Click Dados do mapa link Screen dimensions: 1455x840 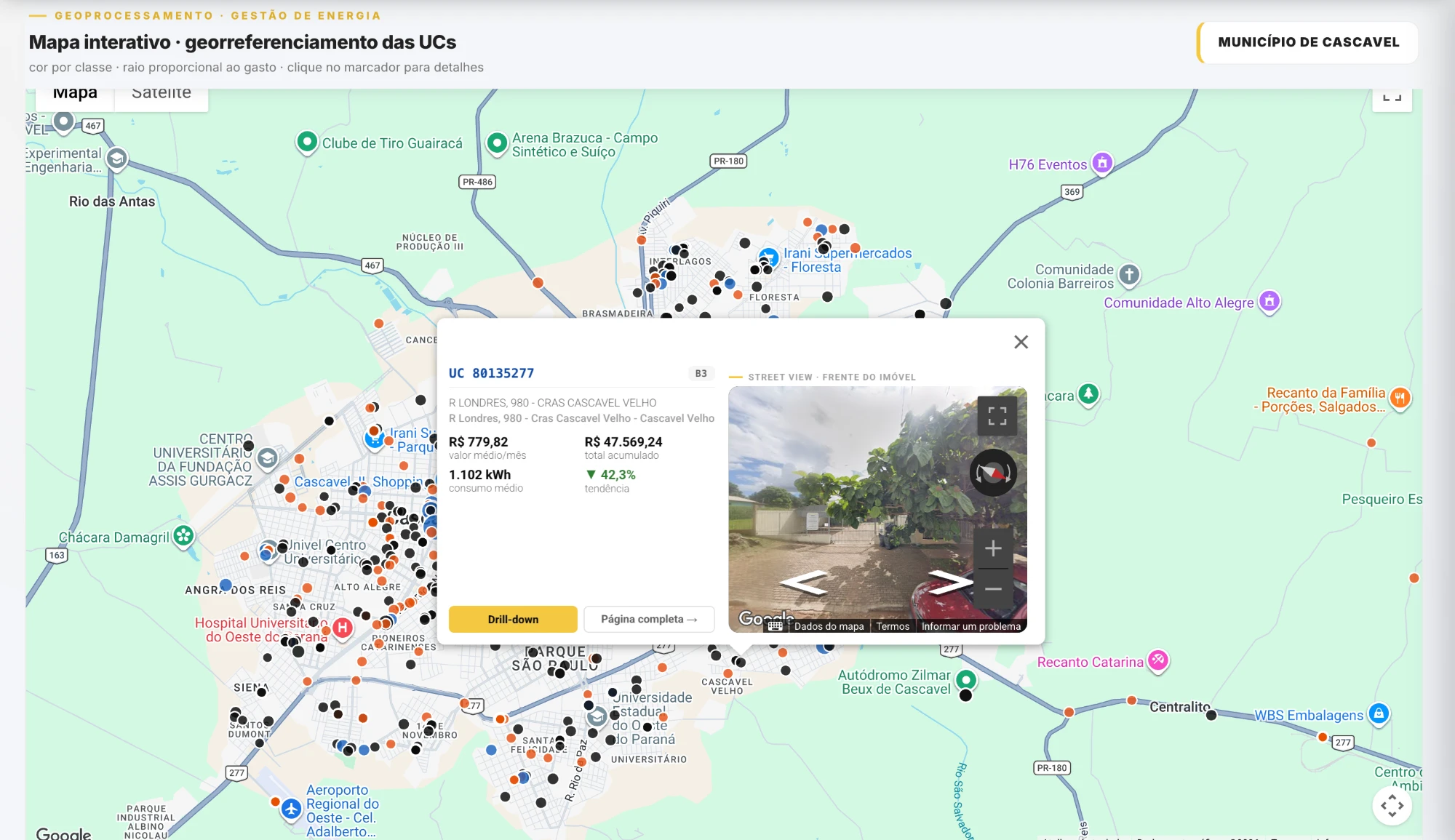pyautogui.click(x=829, y=626)
